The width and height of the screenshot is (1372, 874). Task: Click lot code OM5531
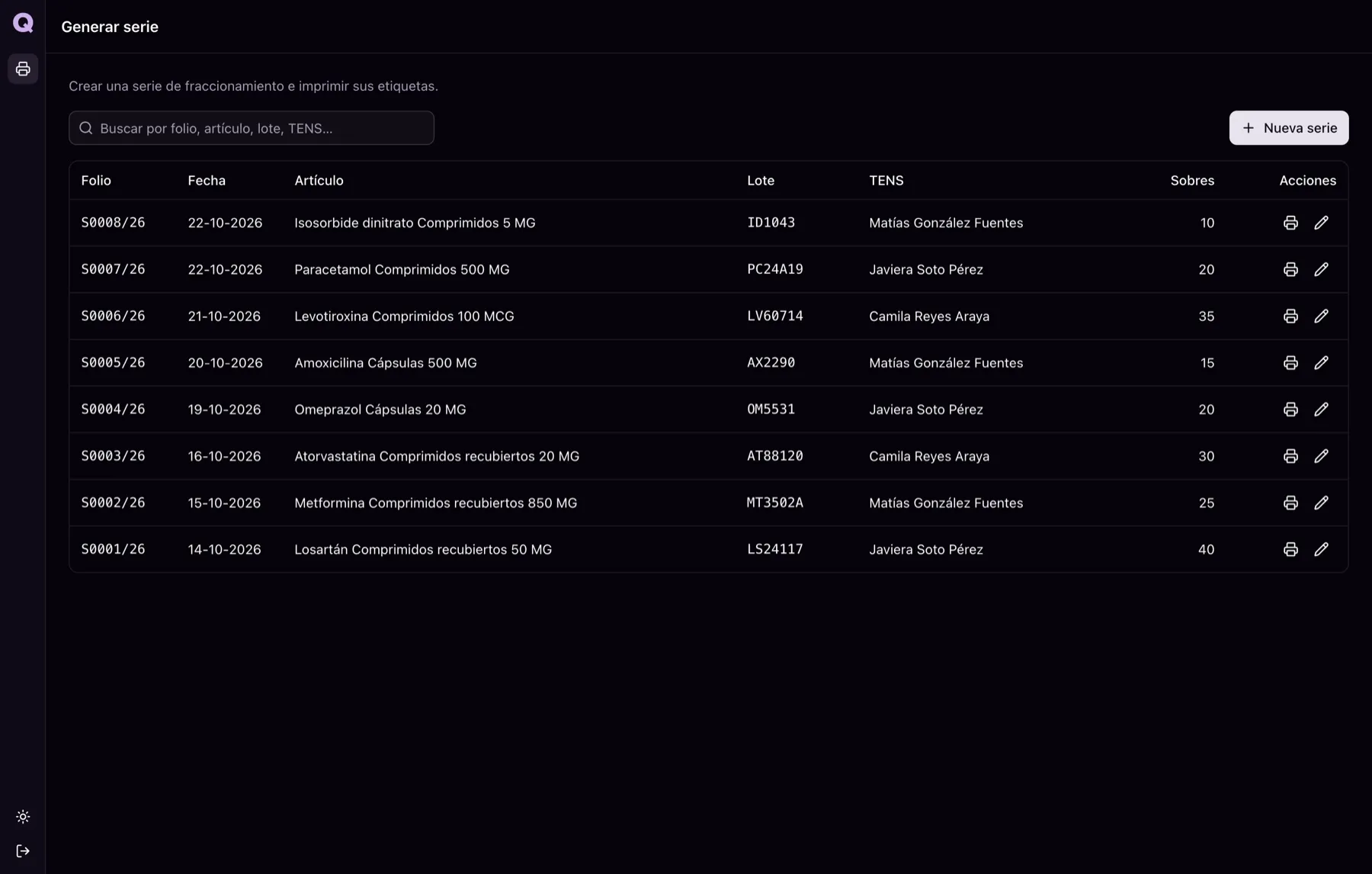(x=771, y=410)
